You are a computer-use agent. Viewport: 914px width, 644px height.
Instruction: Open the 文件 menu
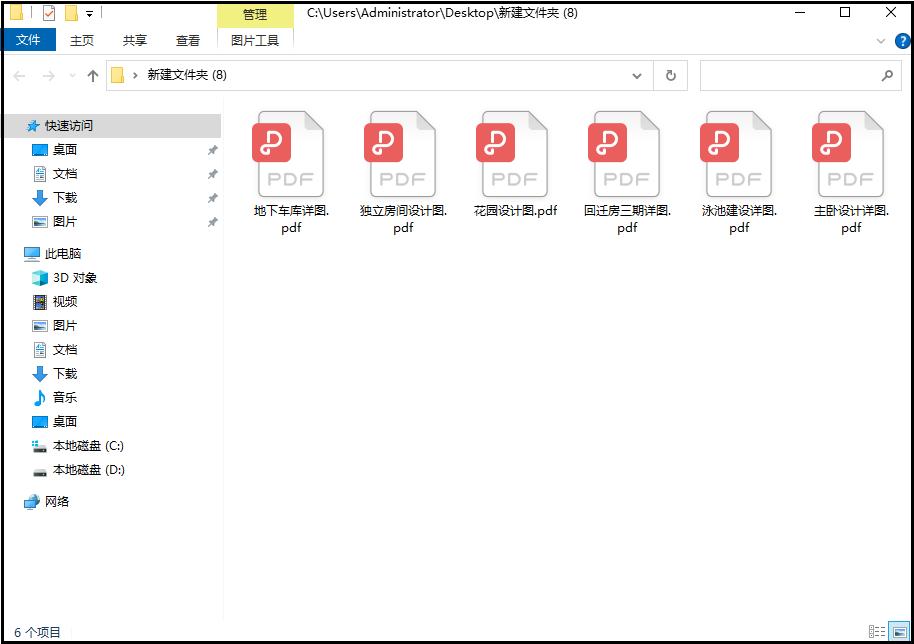tap(29, 39)
